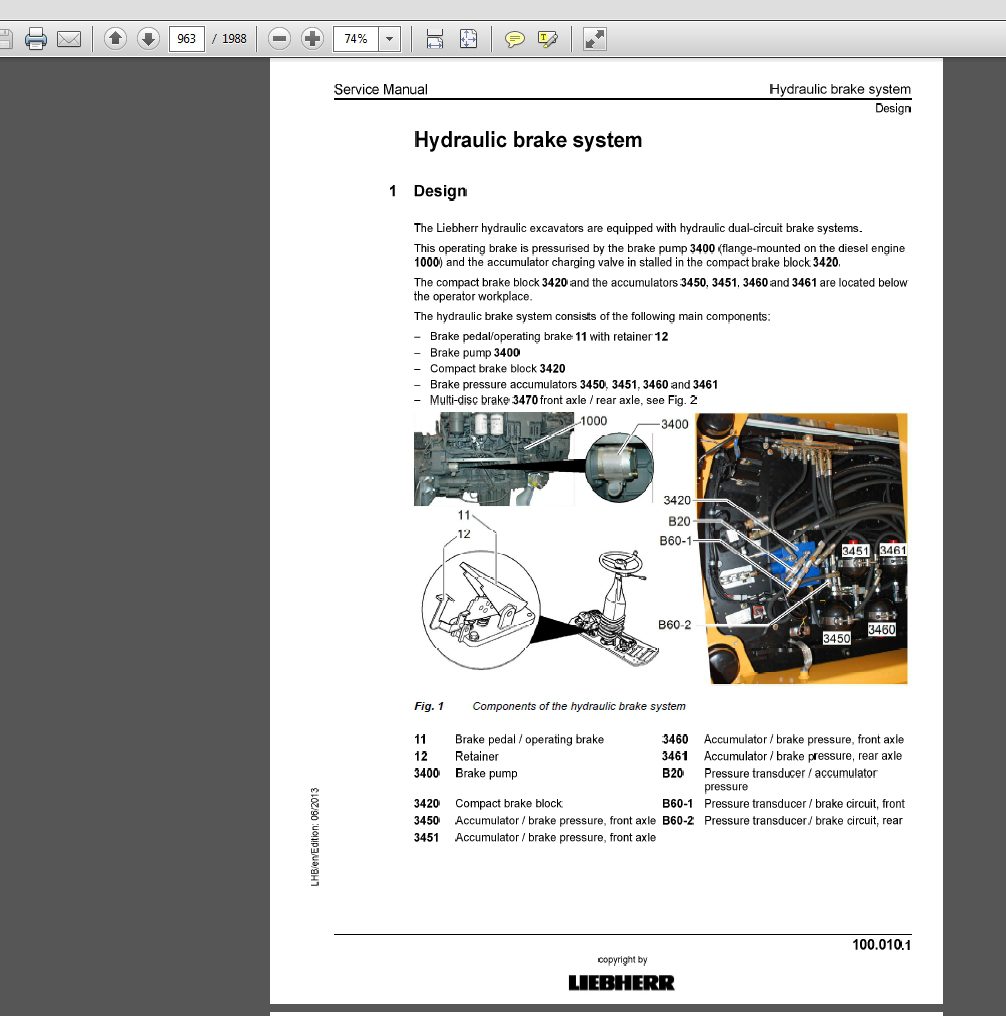Click the section heading 'Design'

coord(440,191)
